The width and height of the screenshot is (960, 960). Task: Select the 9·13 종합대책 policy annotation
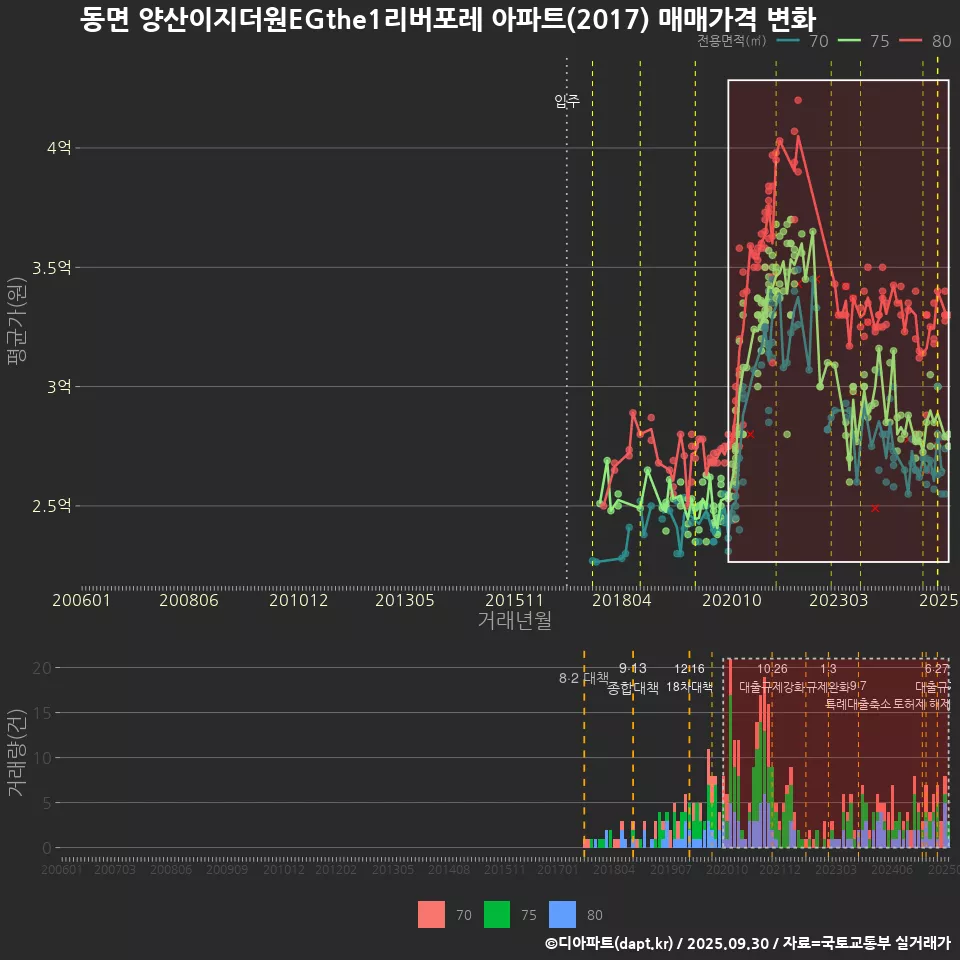point(633,679)
